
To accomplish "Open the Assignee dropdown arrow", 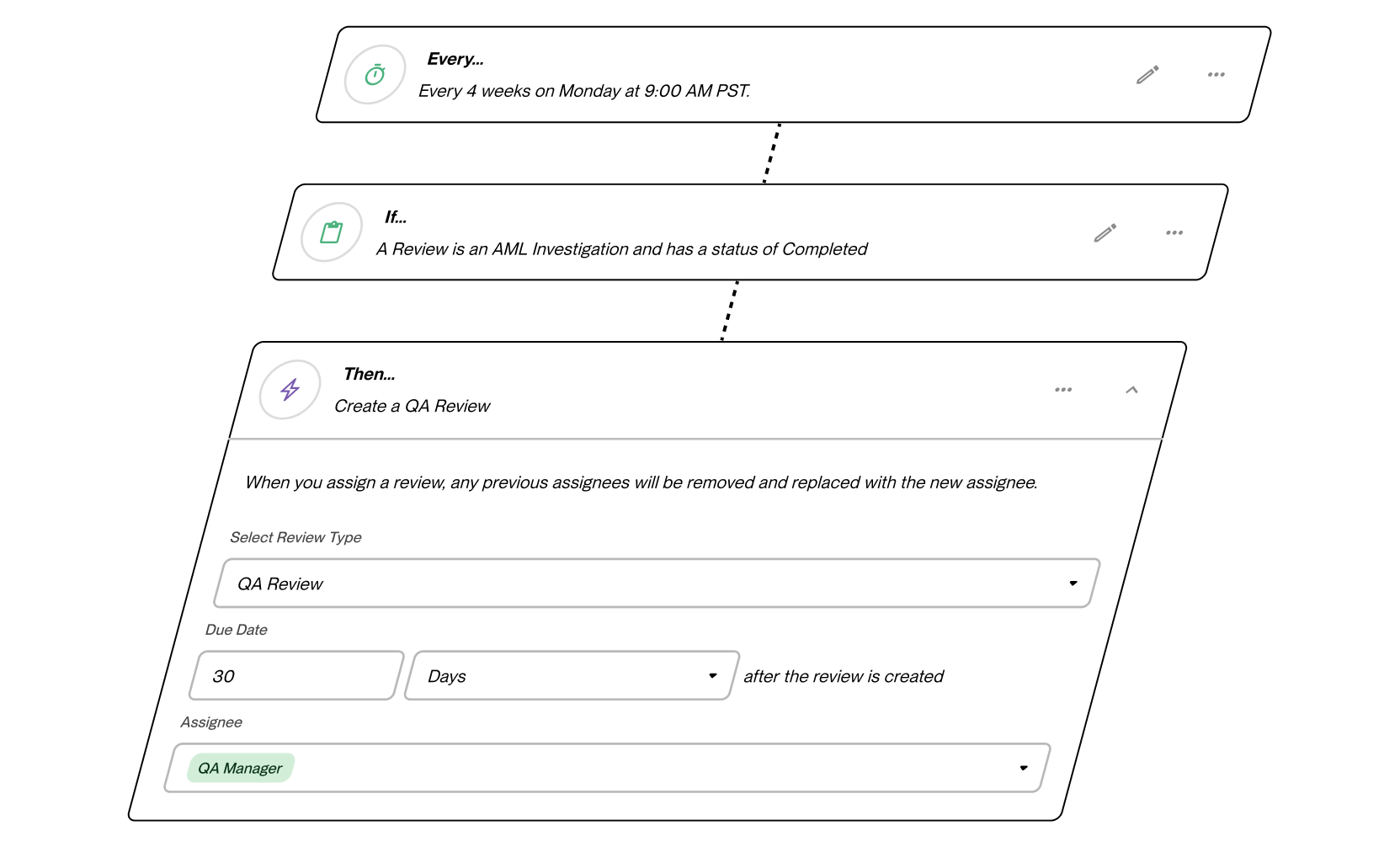I will click(x=1024, y=768).
